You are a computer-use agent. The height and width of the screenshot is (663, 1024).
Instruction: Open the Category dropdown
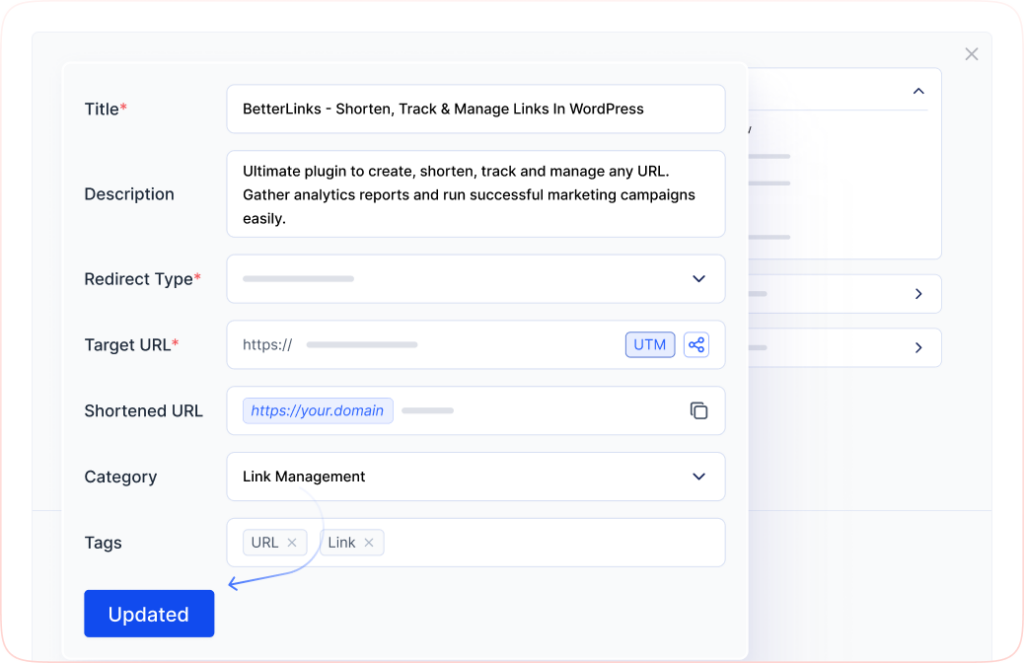(698, 477)
